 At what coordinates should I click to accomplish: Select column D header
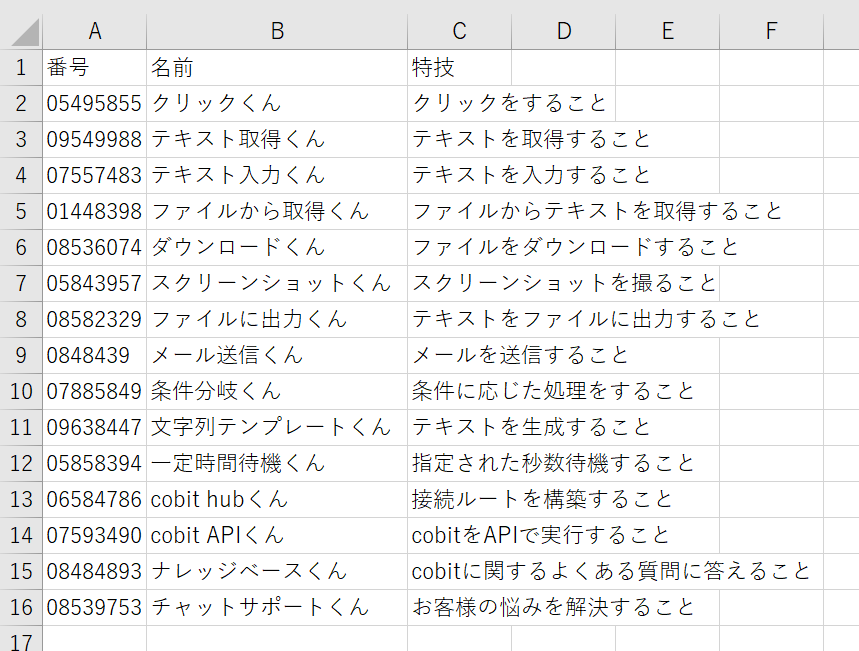pos(564,31)
